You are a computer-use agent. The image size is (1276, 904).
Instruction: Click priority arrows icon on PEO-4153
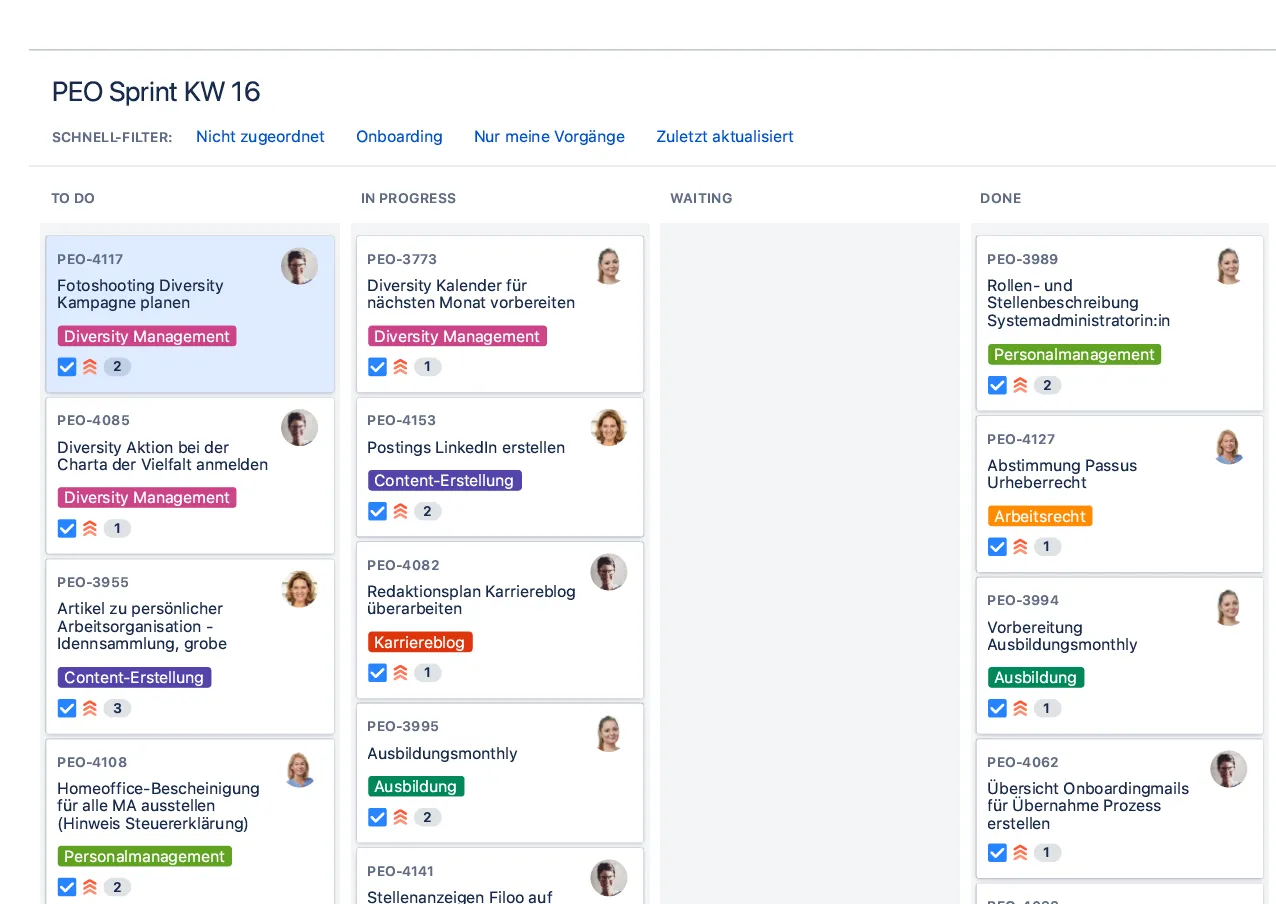tap(400, 511)
